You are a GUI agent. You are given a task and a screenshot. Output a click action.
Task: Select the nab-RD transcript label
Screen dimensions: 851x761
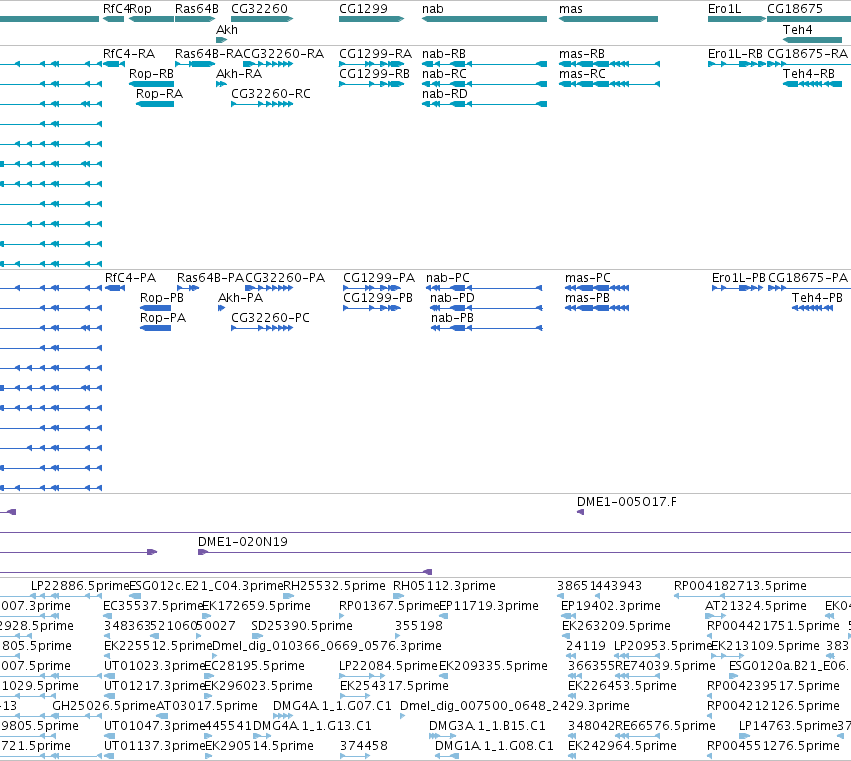(444, 93)
